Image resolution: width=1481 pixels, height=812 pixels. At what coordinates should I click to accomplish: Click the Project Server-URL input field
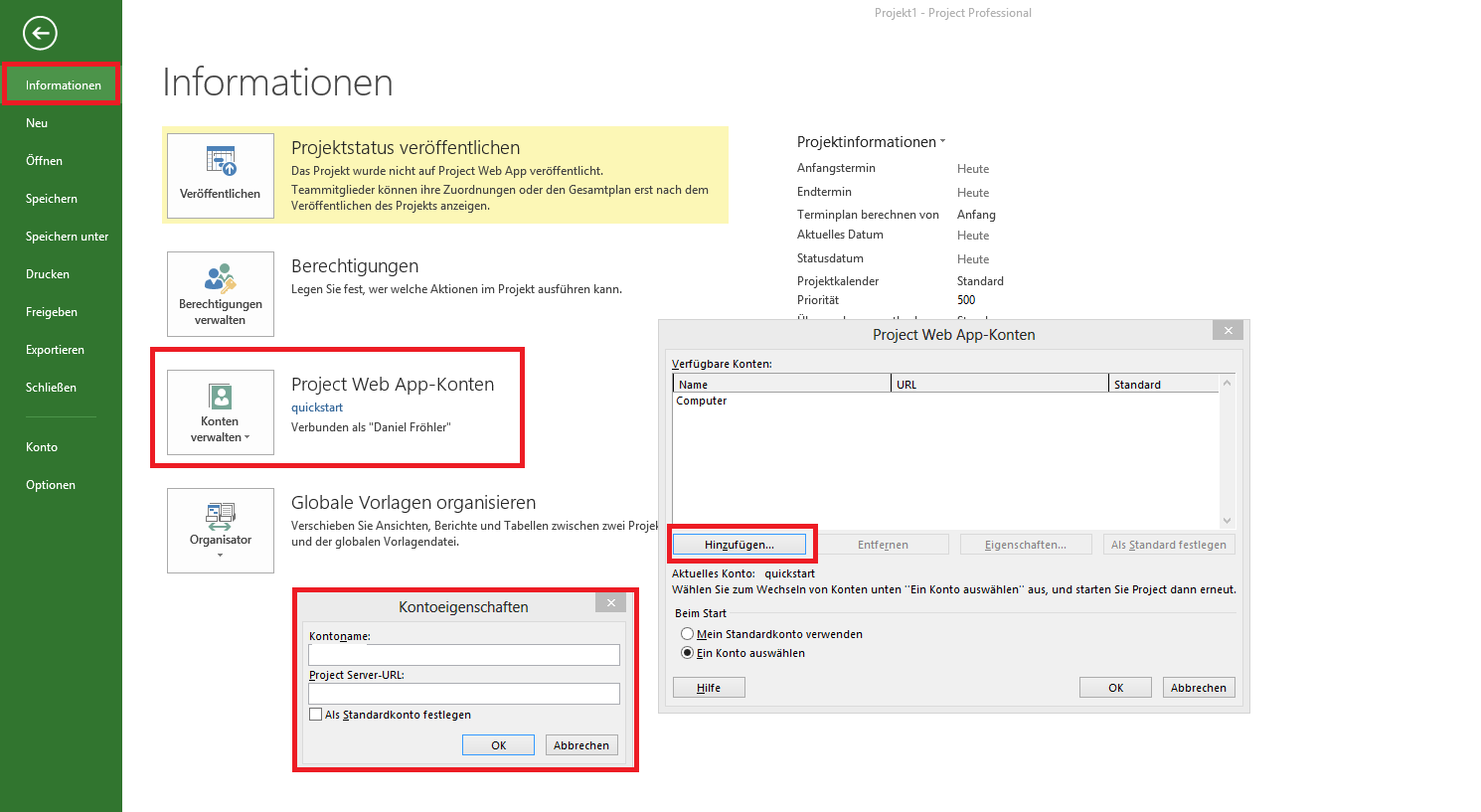[464, 694]
